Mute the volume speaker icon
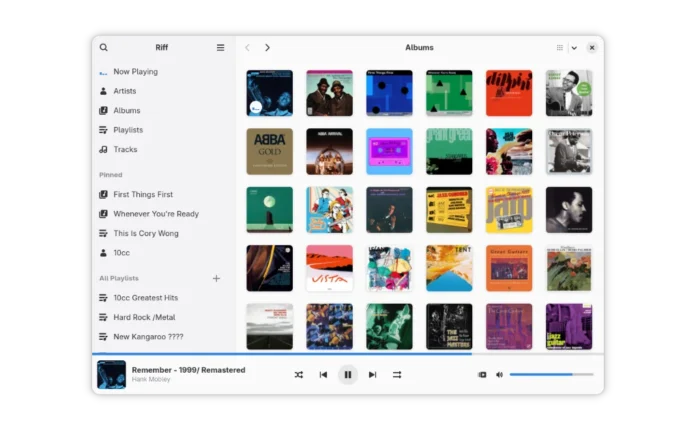The height and width of the screenshot is (430, 696). point(499,375)
